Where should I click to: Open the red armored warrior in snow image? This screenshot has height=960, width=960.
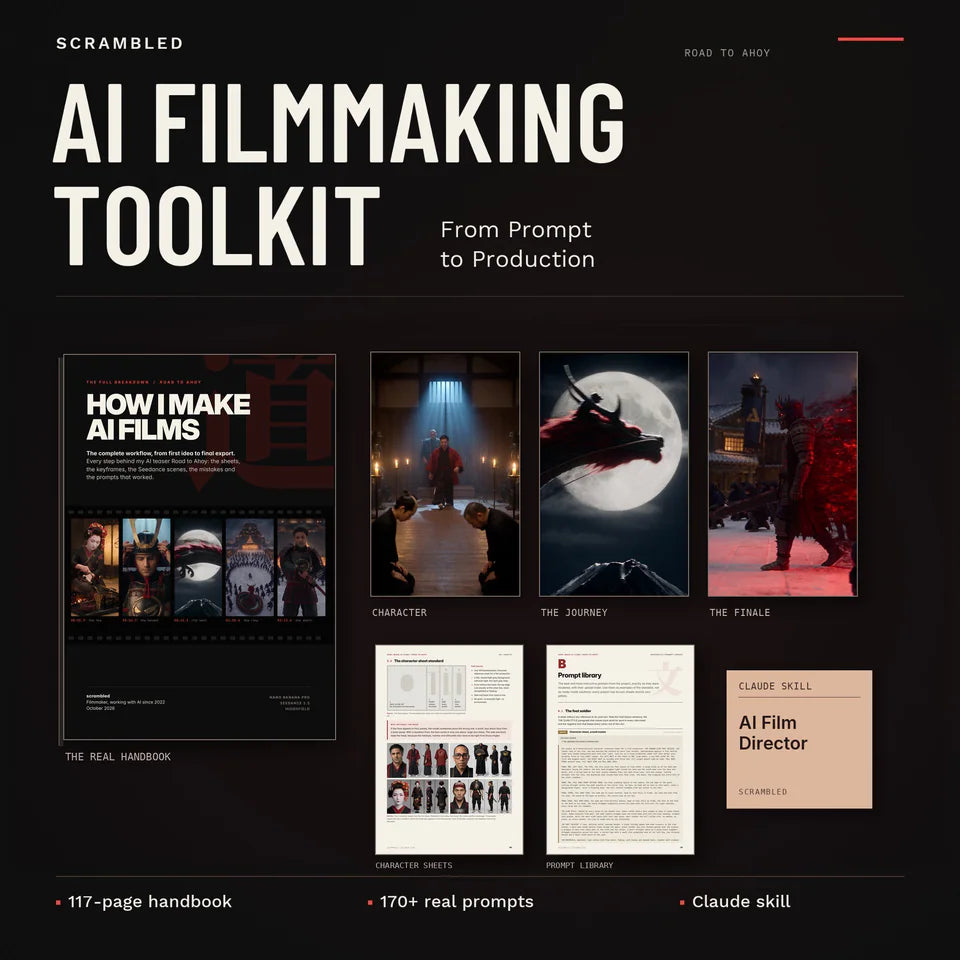782,474
